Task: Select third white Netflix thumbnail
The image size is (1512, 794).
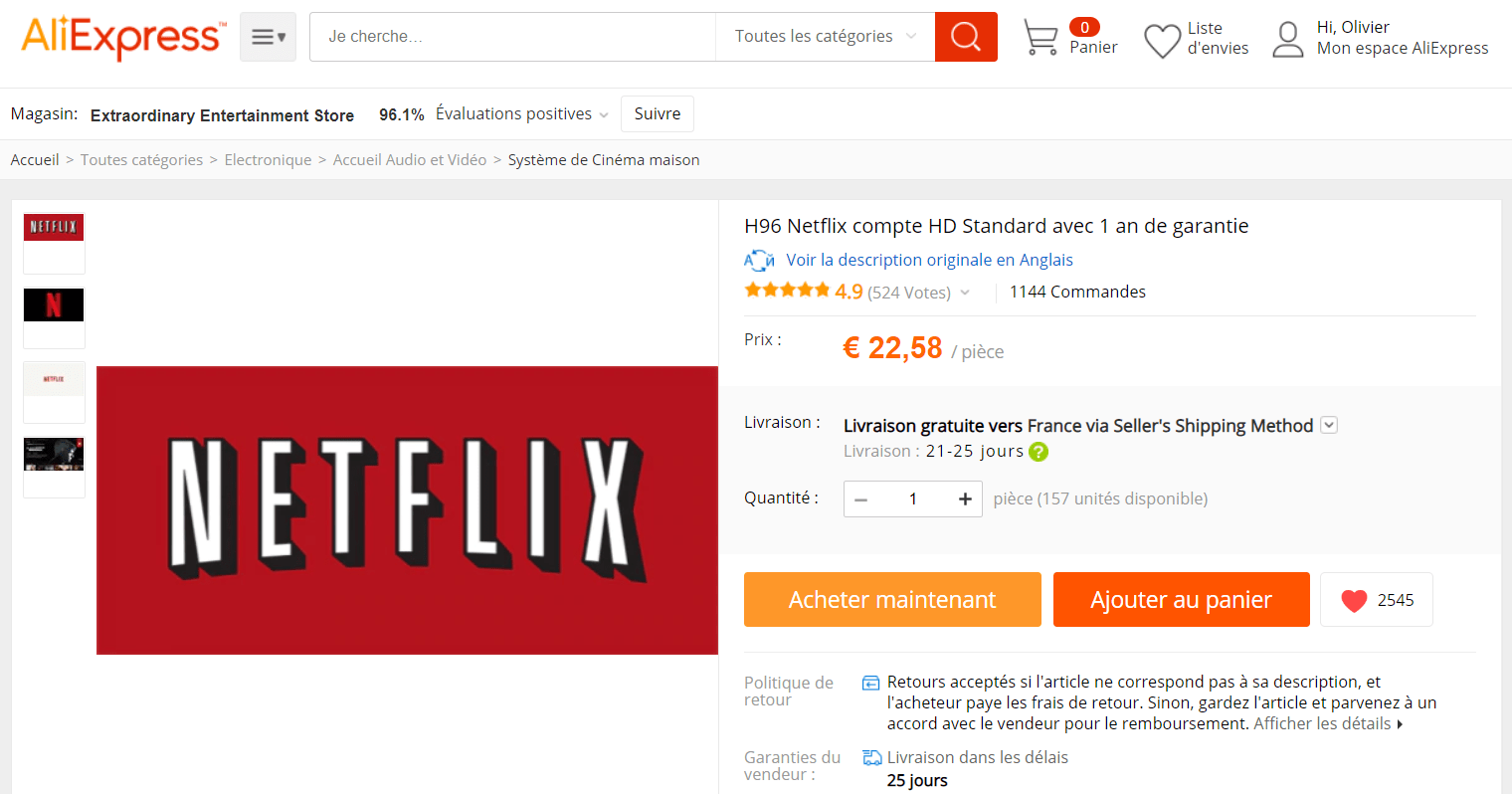Action: point(54,392)
